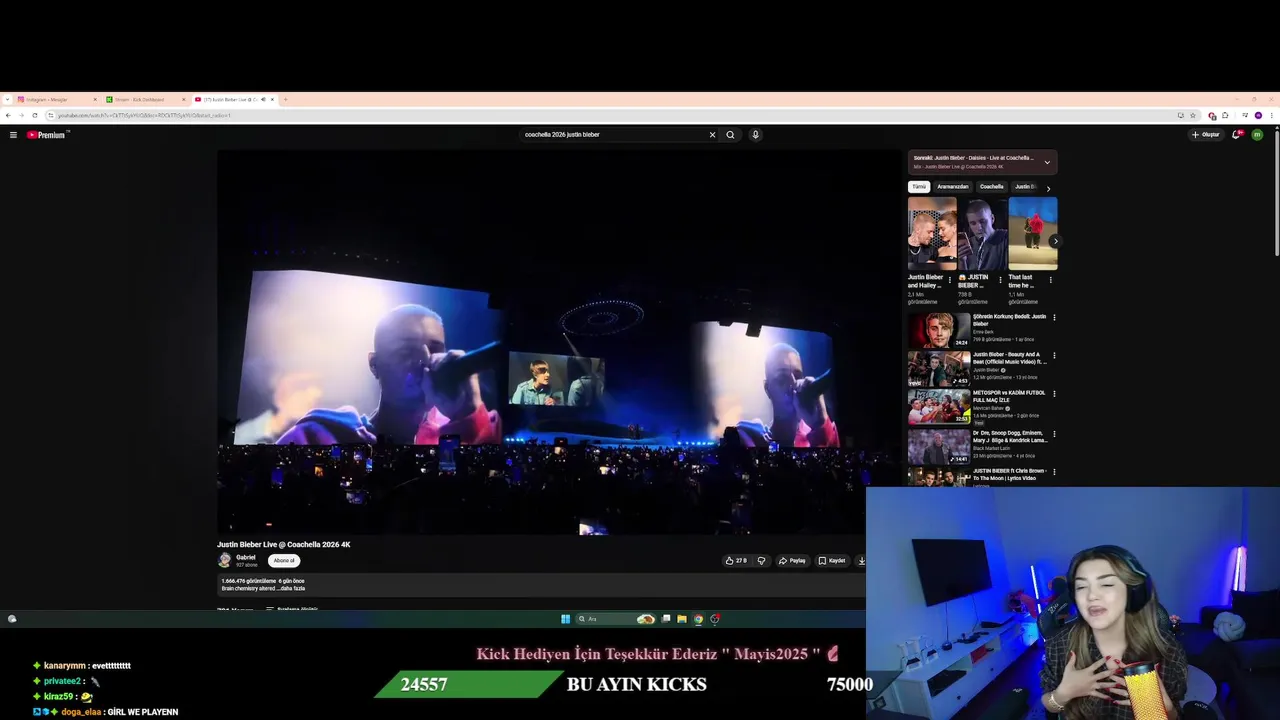Save video with 'Kaydet' button
This screenshot has width=1280, height=720.
pyautogui.click(x=832, y=560)
